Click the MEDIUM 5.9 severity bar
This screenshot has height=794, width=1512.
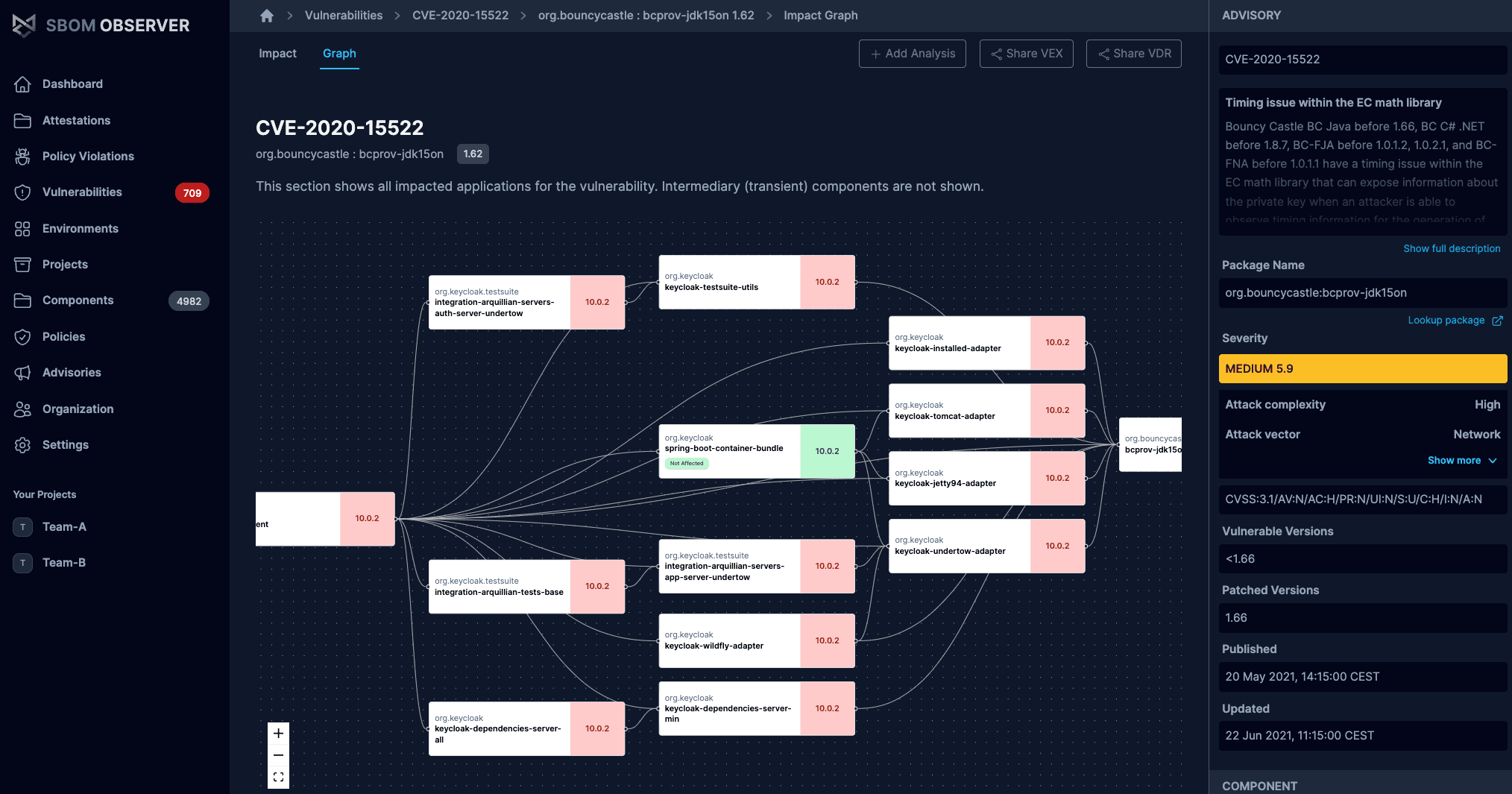(x=1362, y=368)
